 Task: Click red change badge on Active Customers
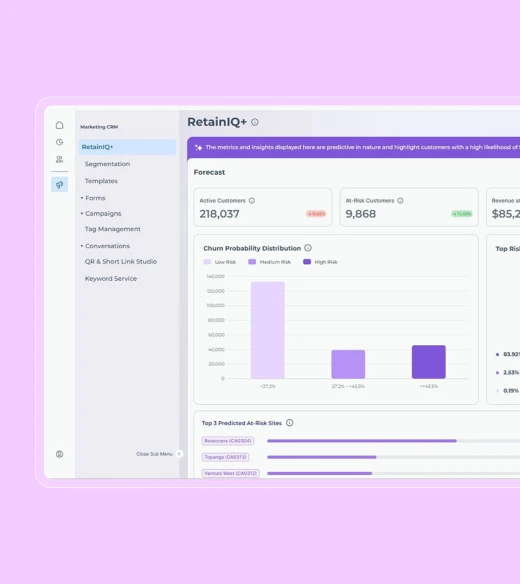pos(316,214)
